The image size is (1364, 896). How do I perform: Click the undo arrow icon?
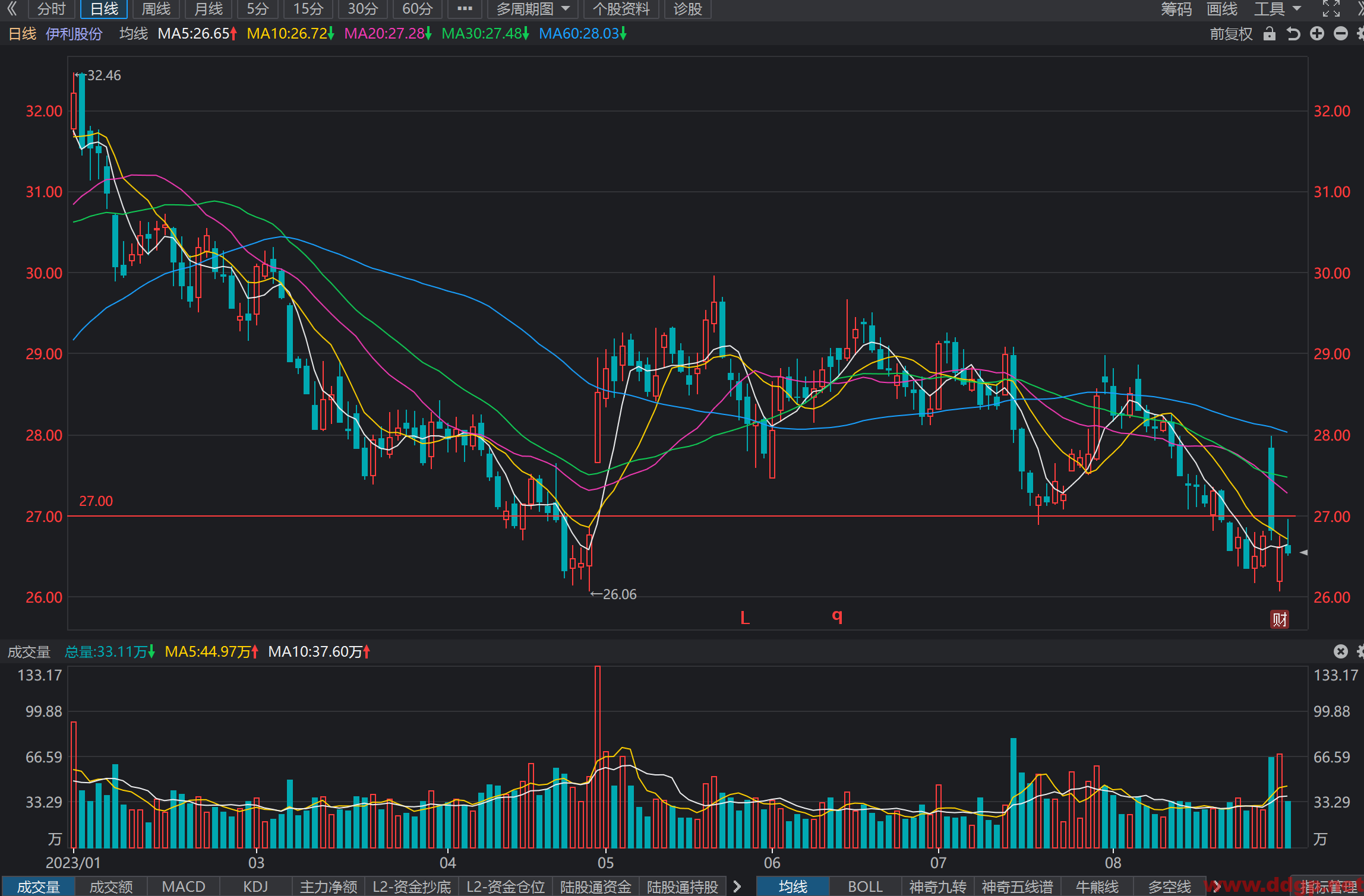coord(1293,34)
